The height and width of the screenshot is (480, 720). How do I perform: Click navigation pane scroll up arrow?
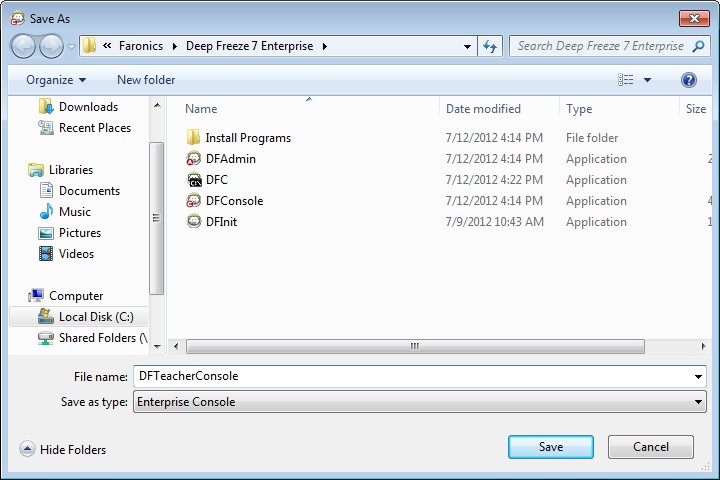pyautogui.click(x=157, y=105)
